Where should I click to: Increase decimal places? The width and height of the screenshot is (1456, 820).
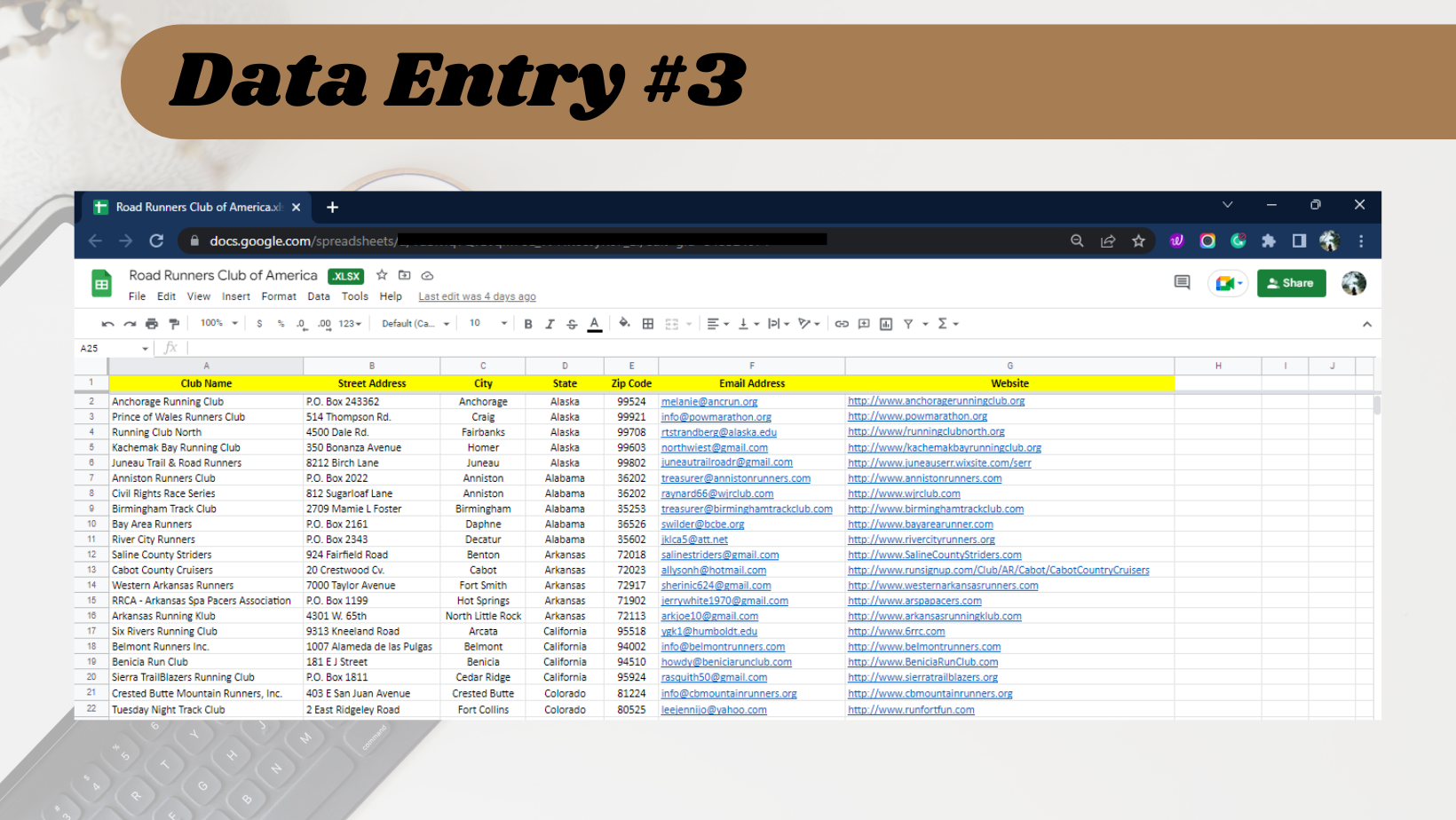pyautogui.click(x=324, y=324)
